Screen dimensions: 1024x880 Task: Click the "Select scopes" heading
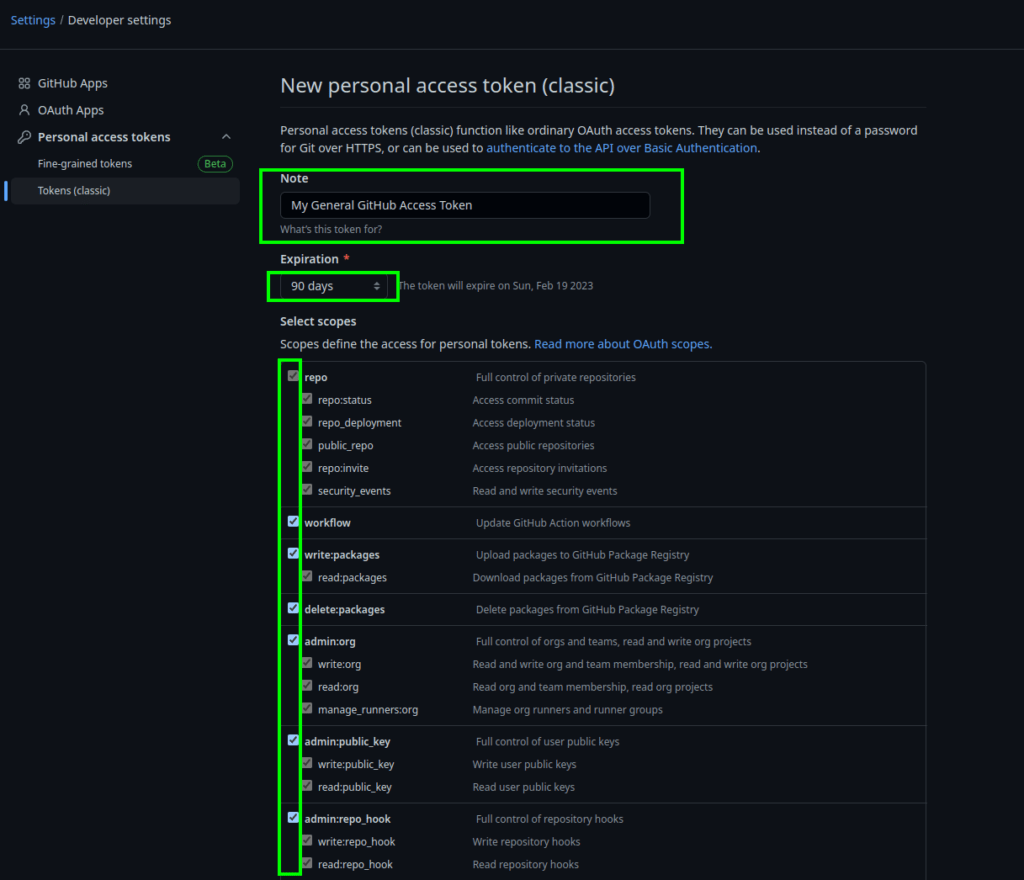click(318, 321)
